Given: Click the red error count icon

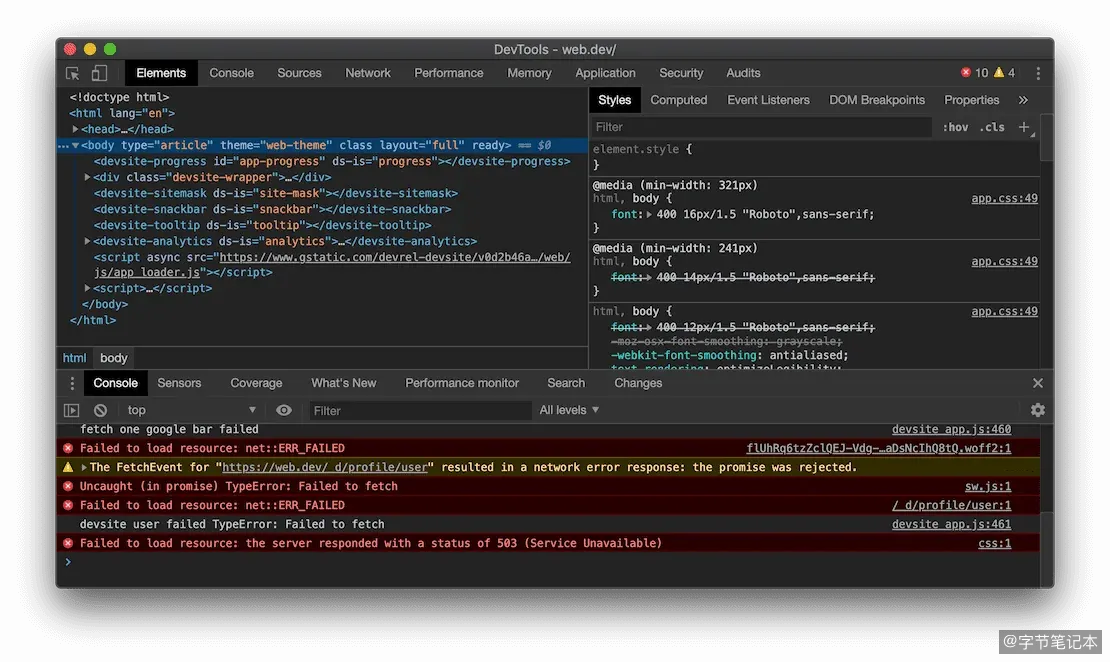Looking at the screenshot, I should (966, 72).
